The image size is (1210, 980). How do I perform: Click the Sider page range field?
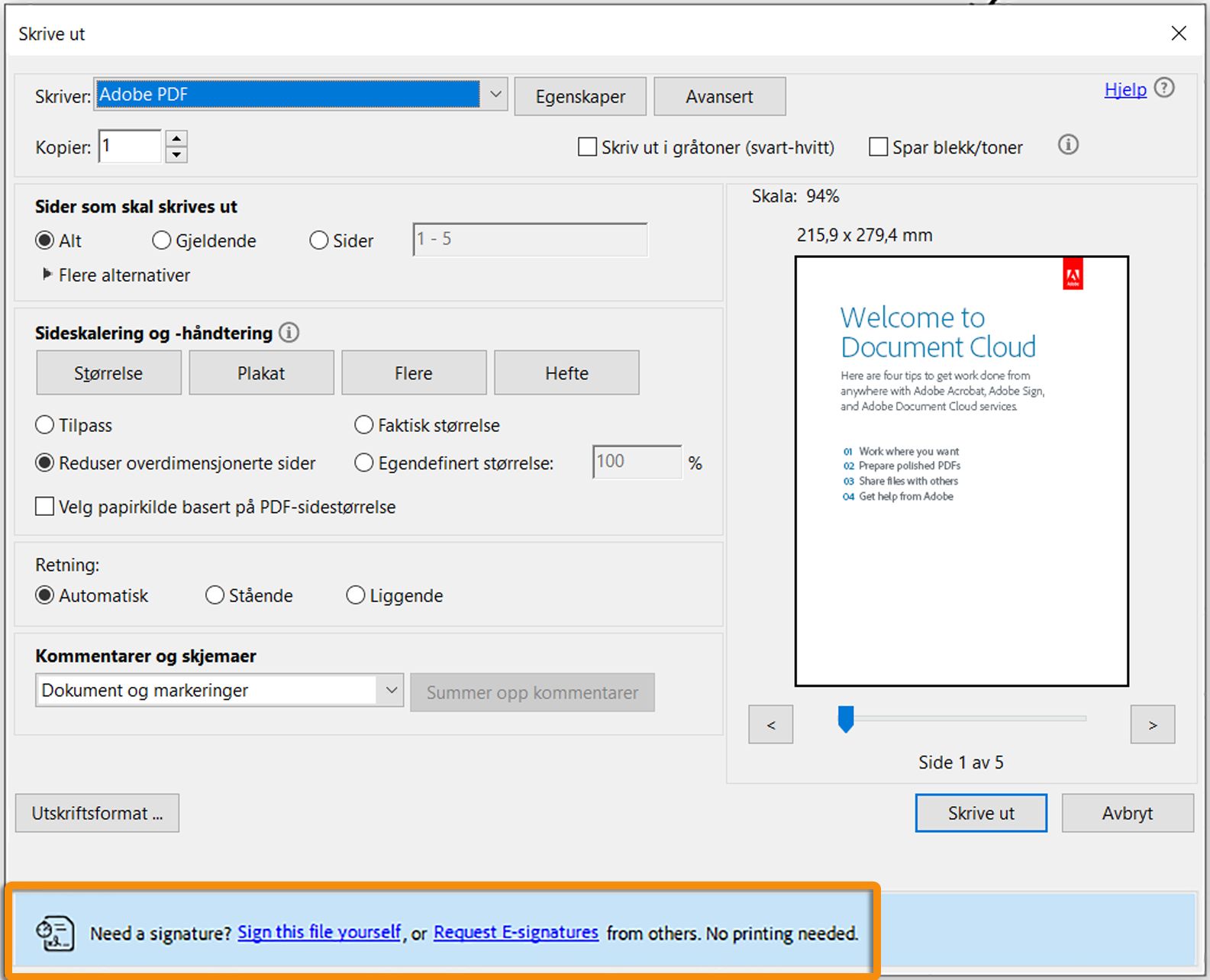(x=530, y=239)
